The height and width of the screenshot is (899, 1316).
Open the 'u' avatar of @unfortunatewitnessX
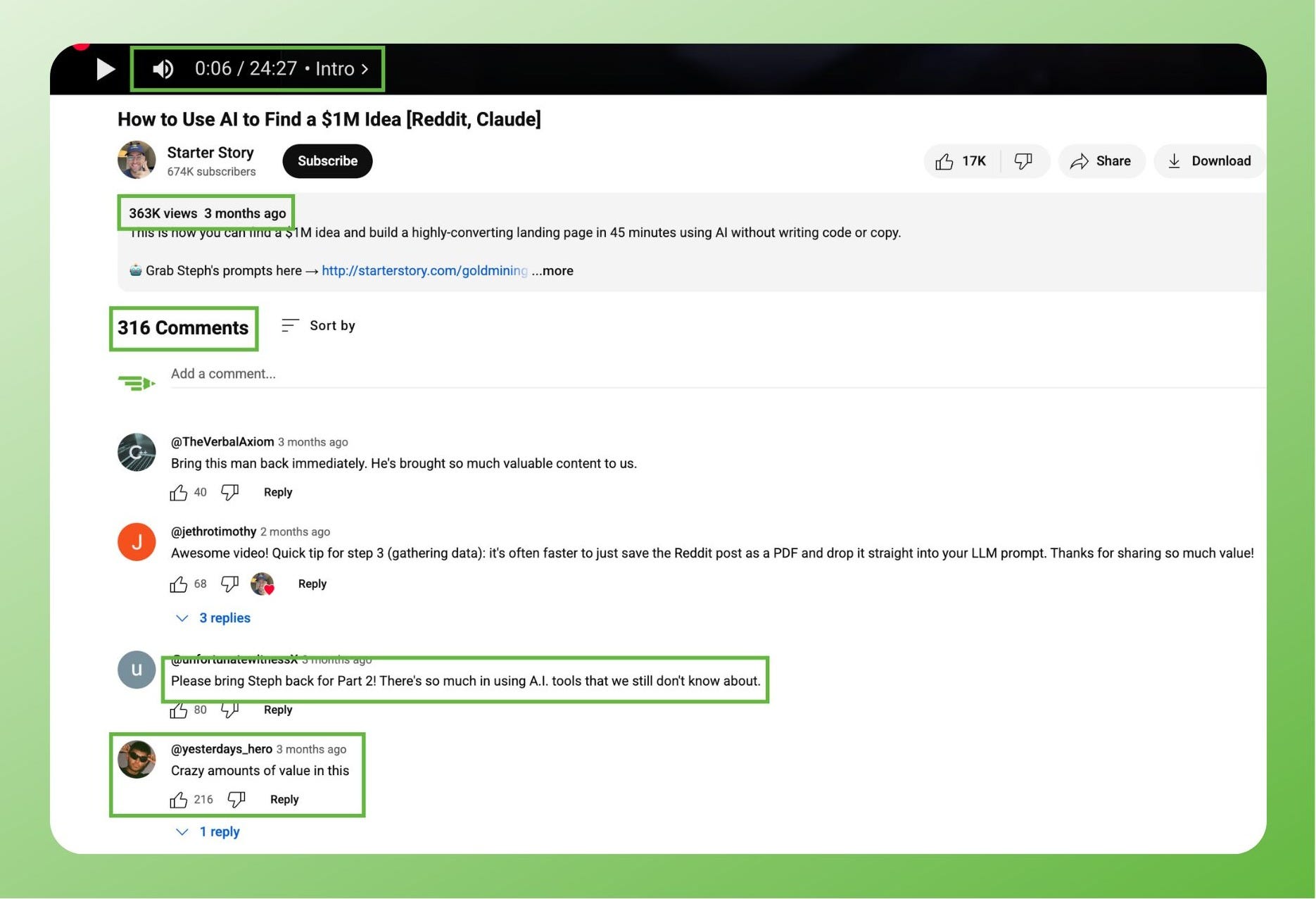coord(137,669)
